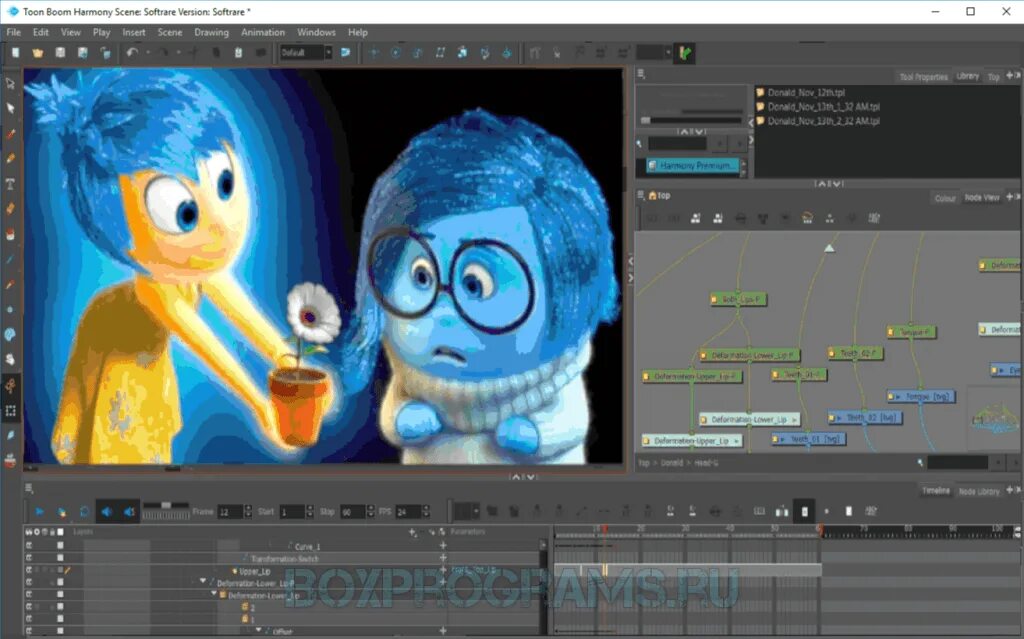Viewport: 1024px width, 639px height.
Task: Click the plus icon on Curve_1 row
Action: [x=443, y=546]
